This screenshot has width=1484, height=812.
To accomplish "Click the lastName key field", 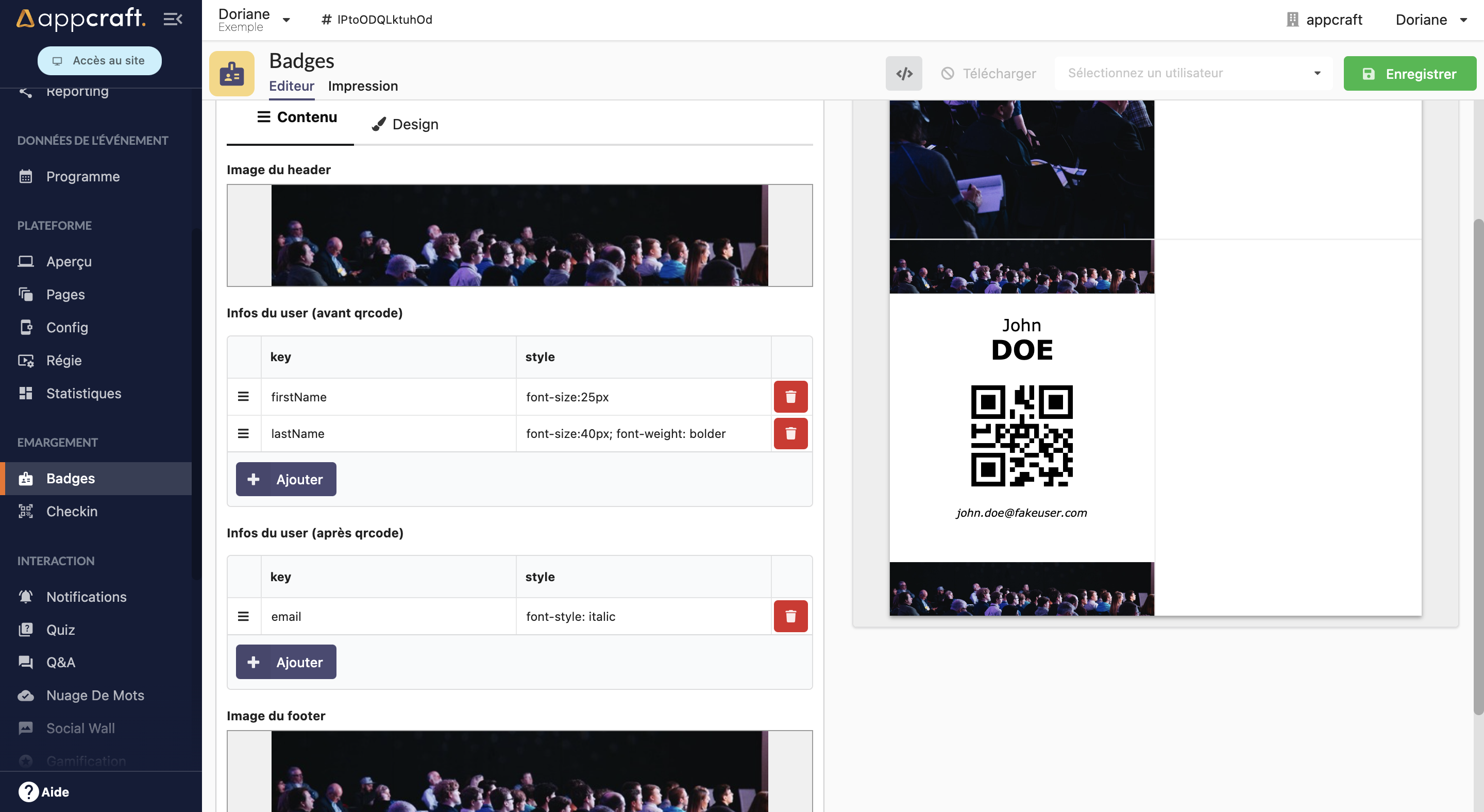I will (x=389, y=433).
